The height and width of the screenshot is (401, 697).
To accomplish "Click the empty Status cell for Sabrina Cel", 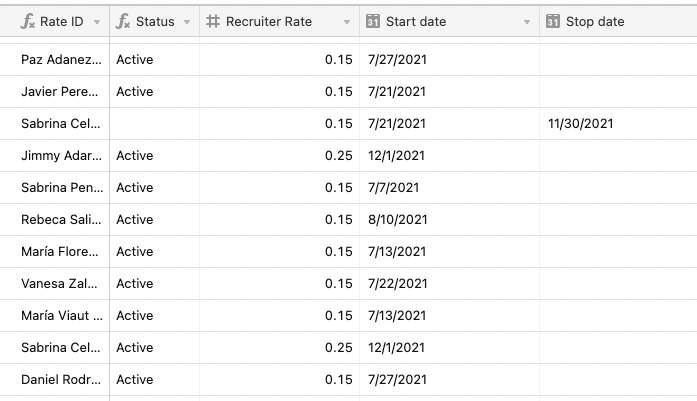I will pos(155,124).
